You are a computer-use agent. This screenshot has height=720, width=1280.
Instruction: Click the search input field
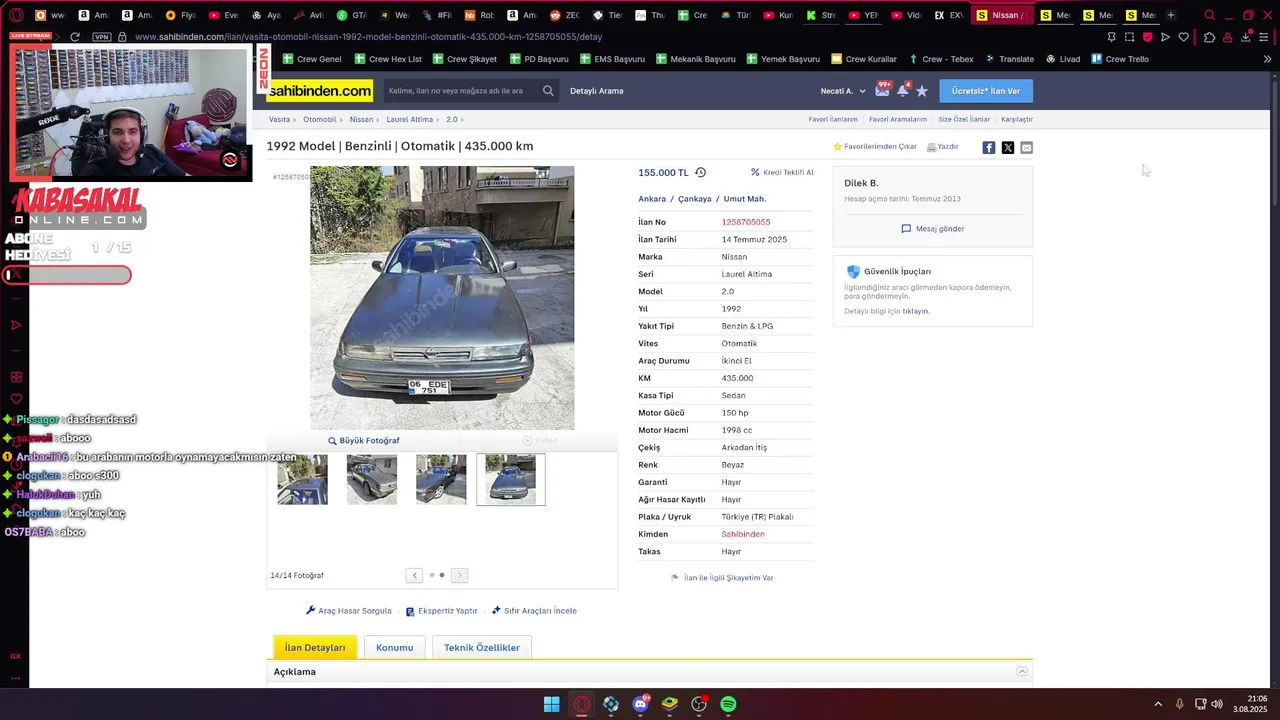[x=462, y=91]
